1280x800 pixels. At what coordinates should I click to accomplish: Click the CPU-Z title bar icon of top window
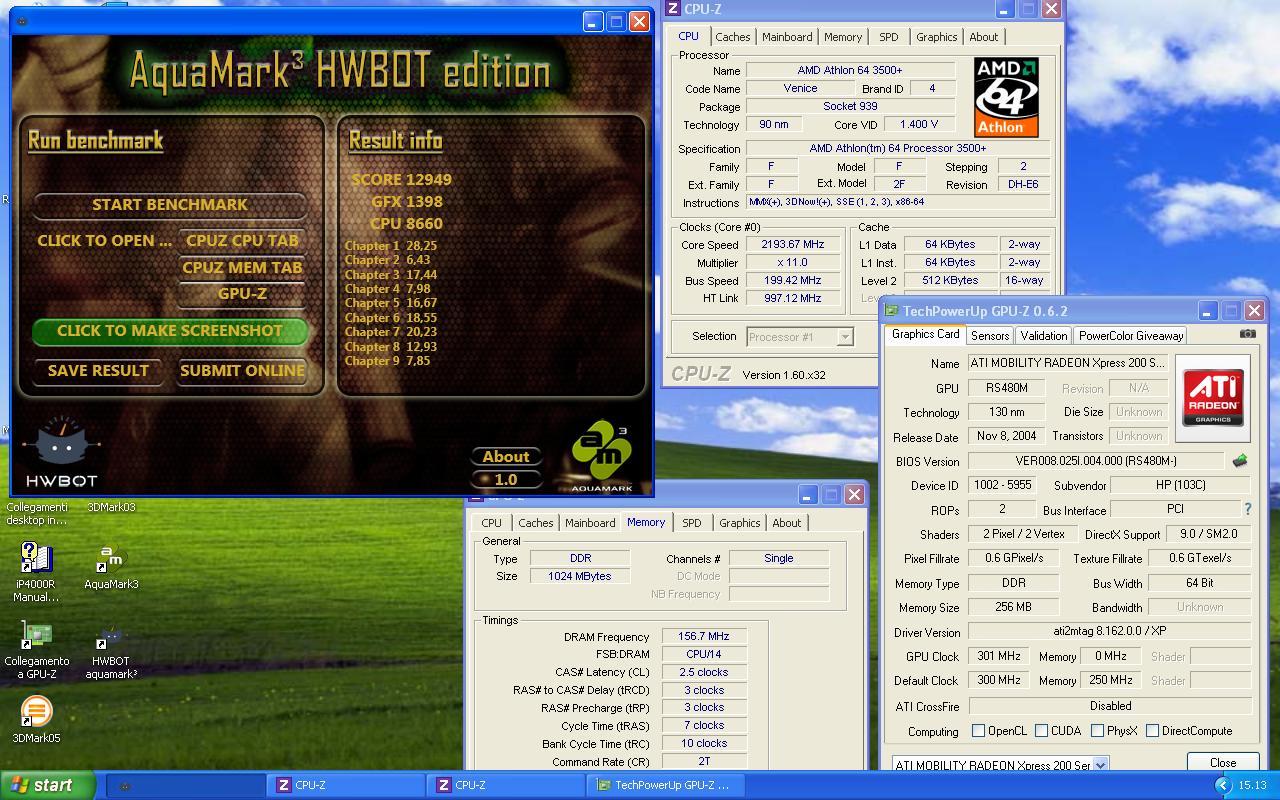pyautogui.click(x=673, y=9)
